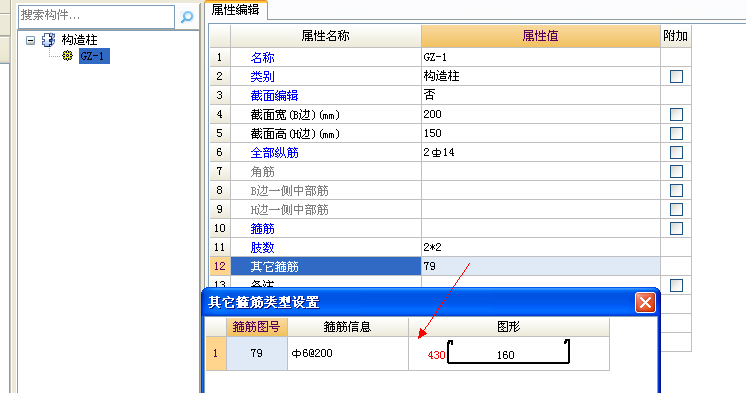The width and height of the screenshot is (746, 393).
Task: Click row number 1 header in property table
Action: 219,57
